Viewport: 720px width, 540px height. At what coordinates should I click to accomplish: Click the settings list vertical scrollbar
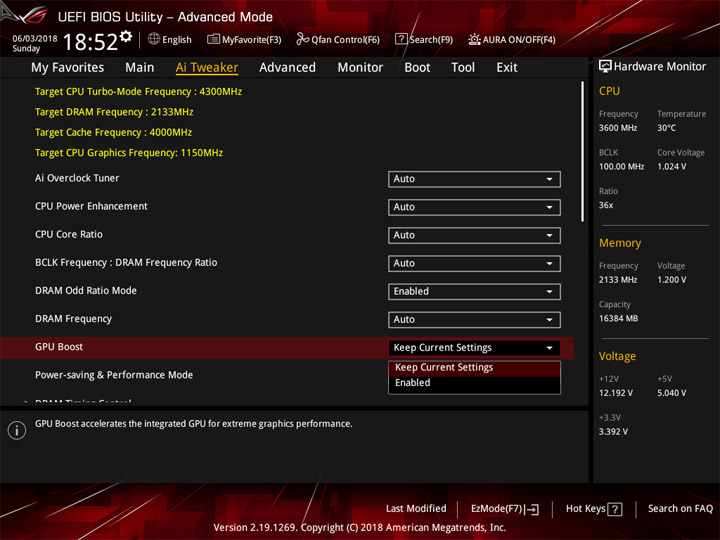point(583,152)
